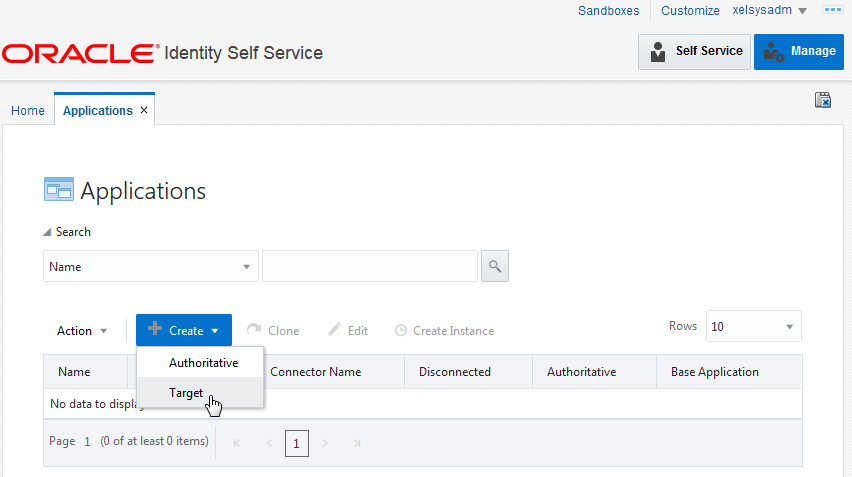Go to the previous page arrow
Viewport: 852px width, 477px height.
[269, 443]
